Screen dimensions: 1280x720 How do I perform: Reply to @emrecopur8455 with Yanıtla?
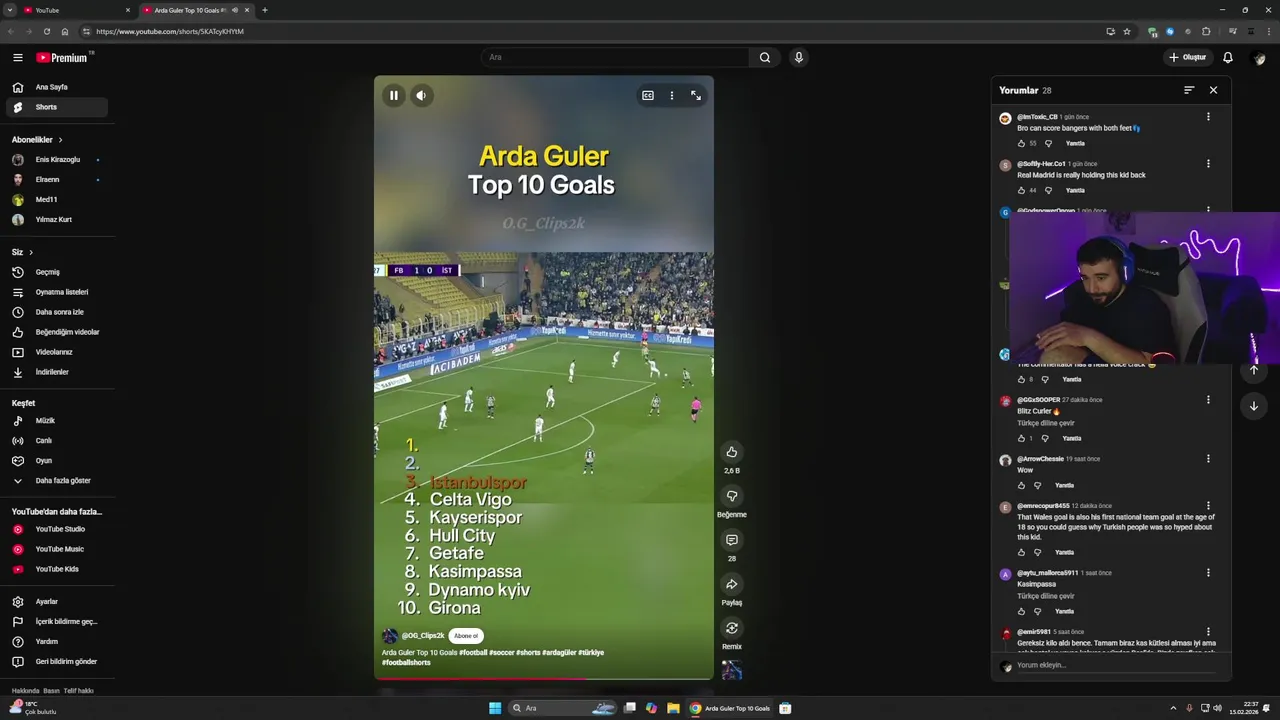click(1064, 552)
